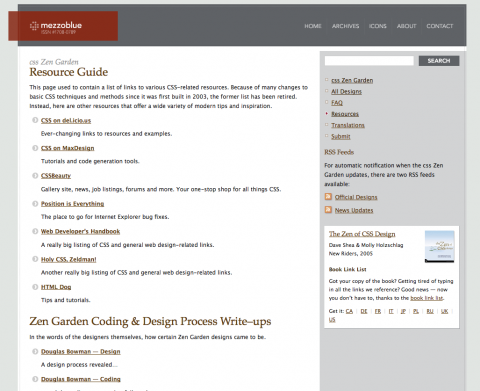Get the book from the DE store

[364, 311]
